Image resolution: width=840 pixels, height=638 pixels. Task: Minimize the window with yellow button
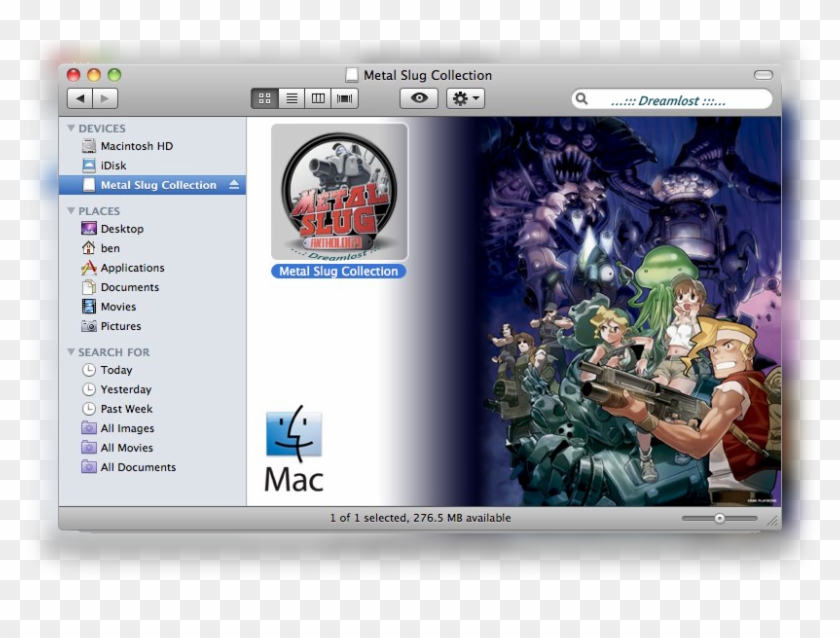point(94,74)
